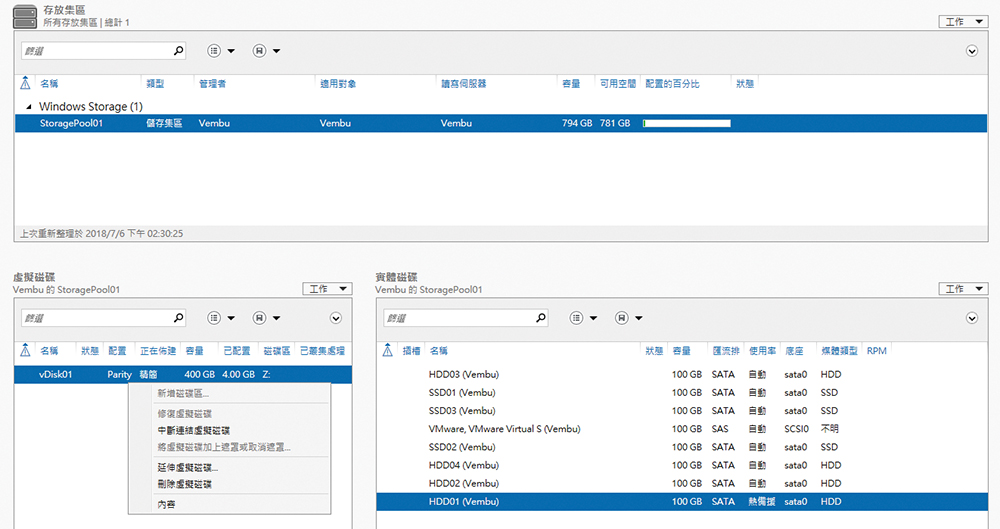
Task: Sort physical disks by 插槽 column
Action: point(411,351)
